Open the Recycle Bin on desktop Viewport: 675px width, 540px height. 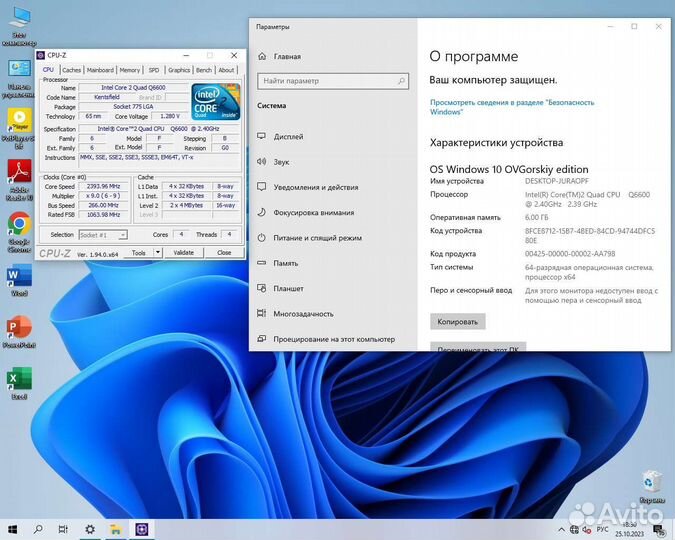(652, 487)
